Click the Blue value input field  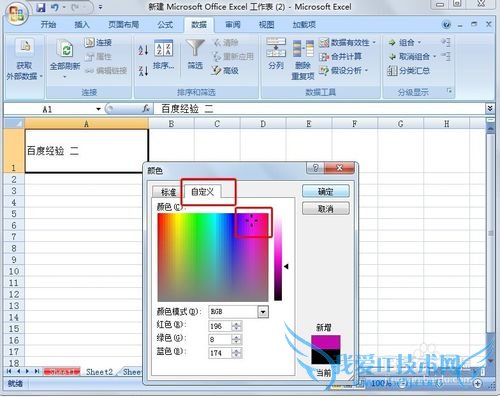(220, 353)
